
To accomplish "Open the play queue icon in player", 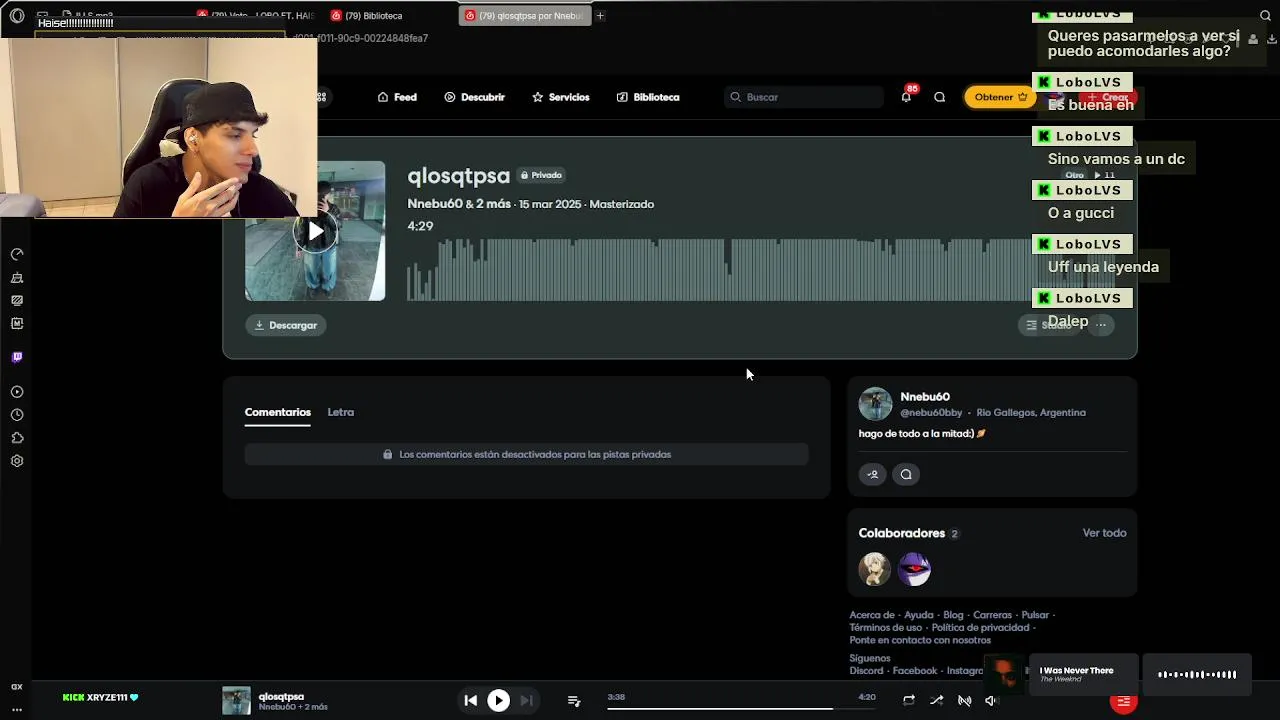I will [574, 701].
